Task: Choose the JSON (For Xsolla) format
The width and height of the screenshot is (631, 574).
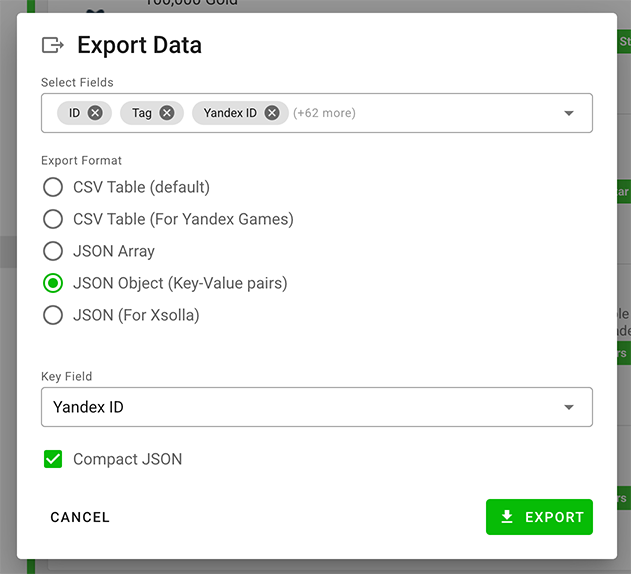Action: [53, 315]
